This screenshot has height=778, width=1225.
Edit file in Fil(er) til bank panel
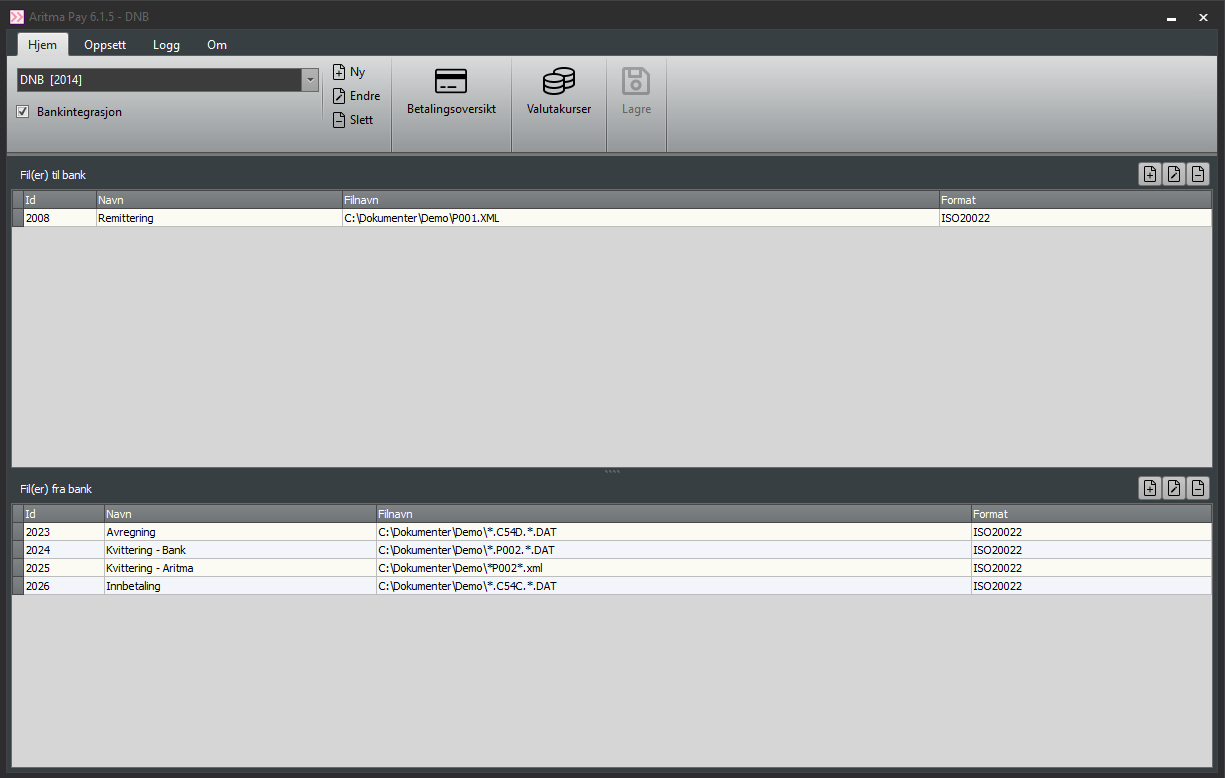click(x=1174, y=174)
